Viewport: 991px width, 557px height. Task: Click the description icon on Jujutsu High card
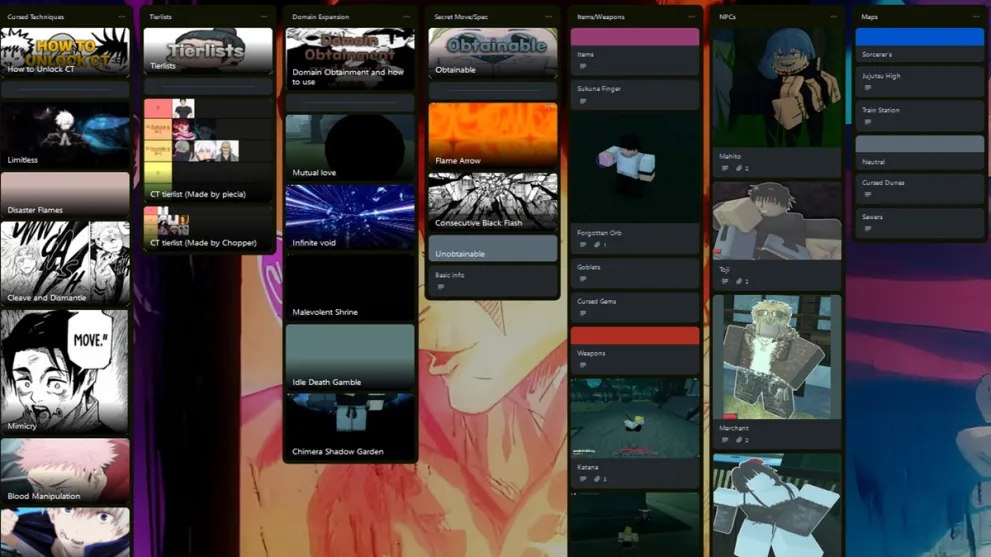(868, 88)
